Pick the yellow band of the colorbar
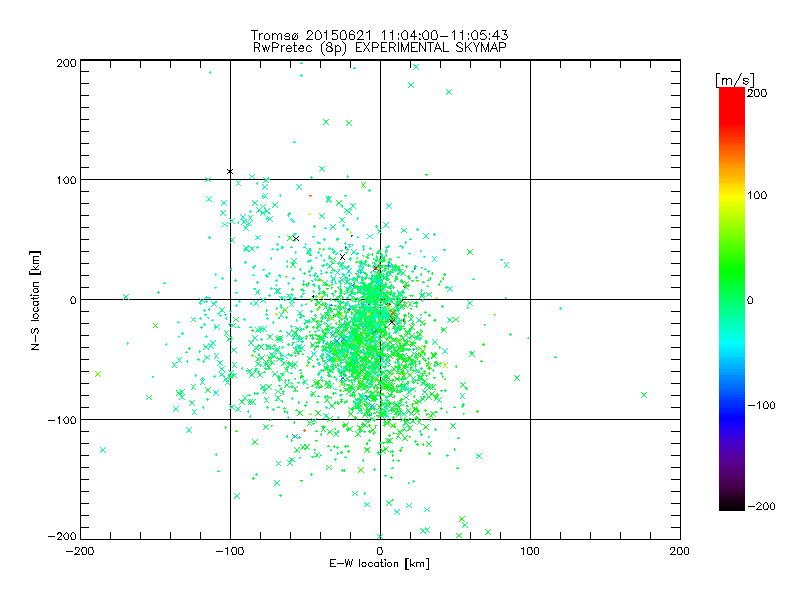 coord(732,195)
